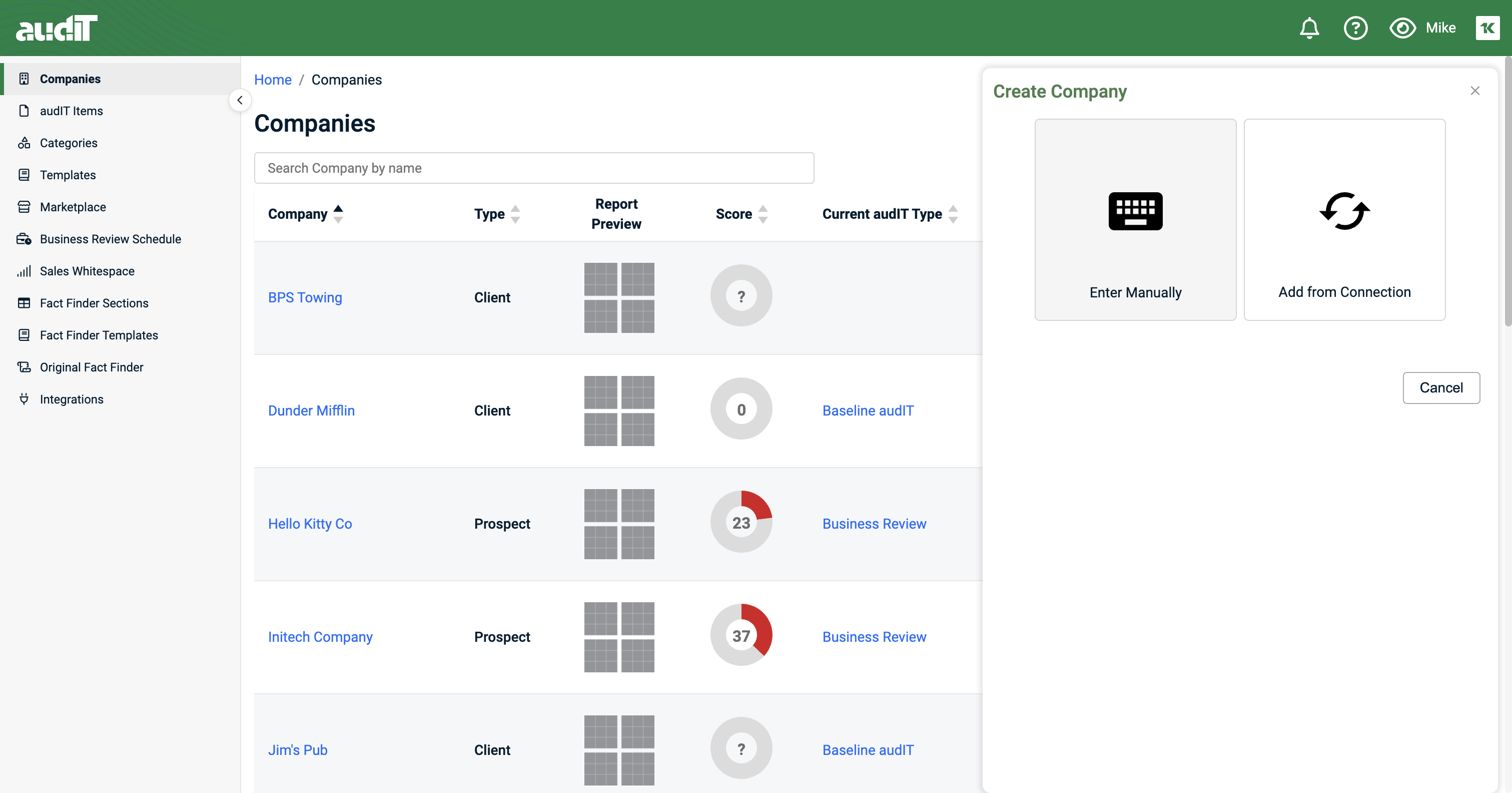Click the Business Review Schedule icon
1512x793 pixels.
click(x=24, y=239)
